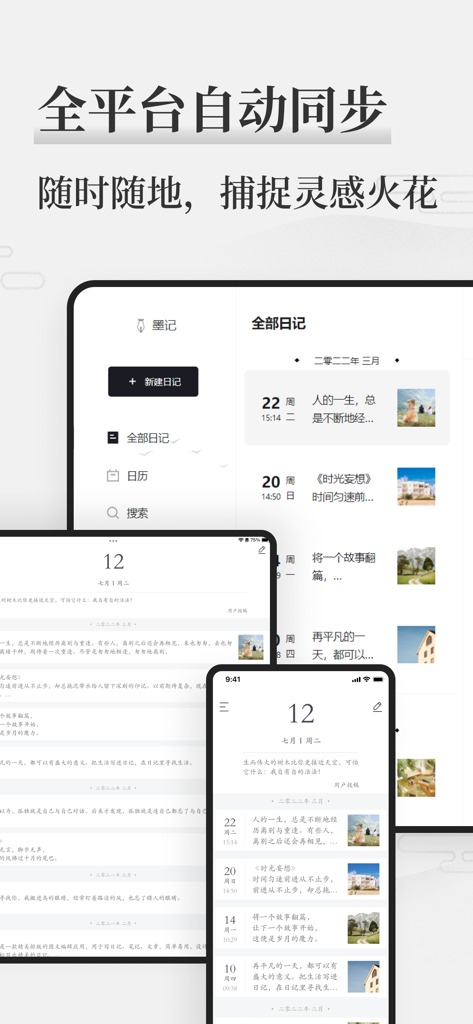
Task: Tap the dog thumbnail on the tablet
Action: tap(251, 647)
